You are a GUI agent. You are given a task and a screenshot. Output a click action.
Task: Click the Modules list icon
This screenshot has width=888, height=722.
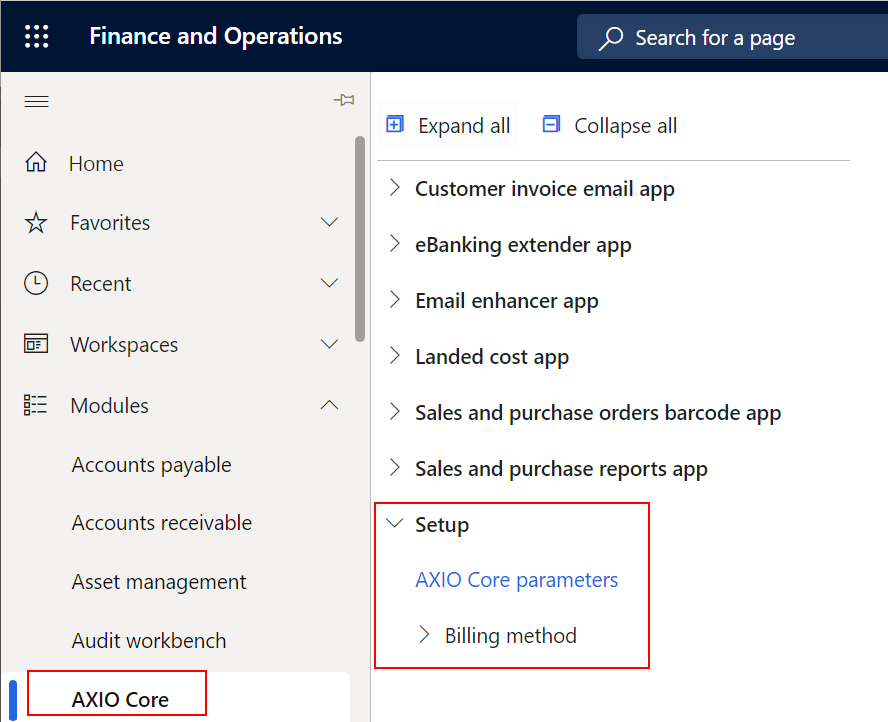pos(37,404)
